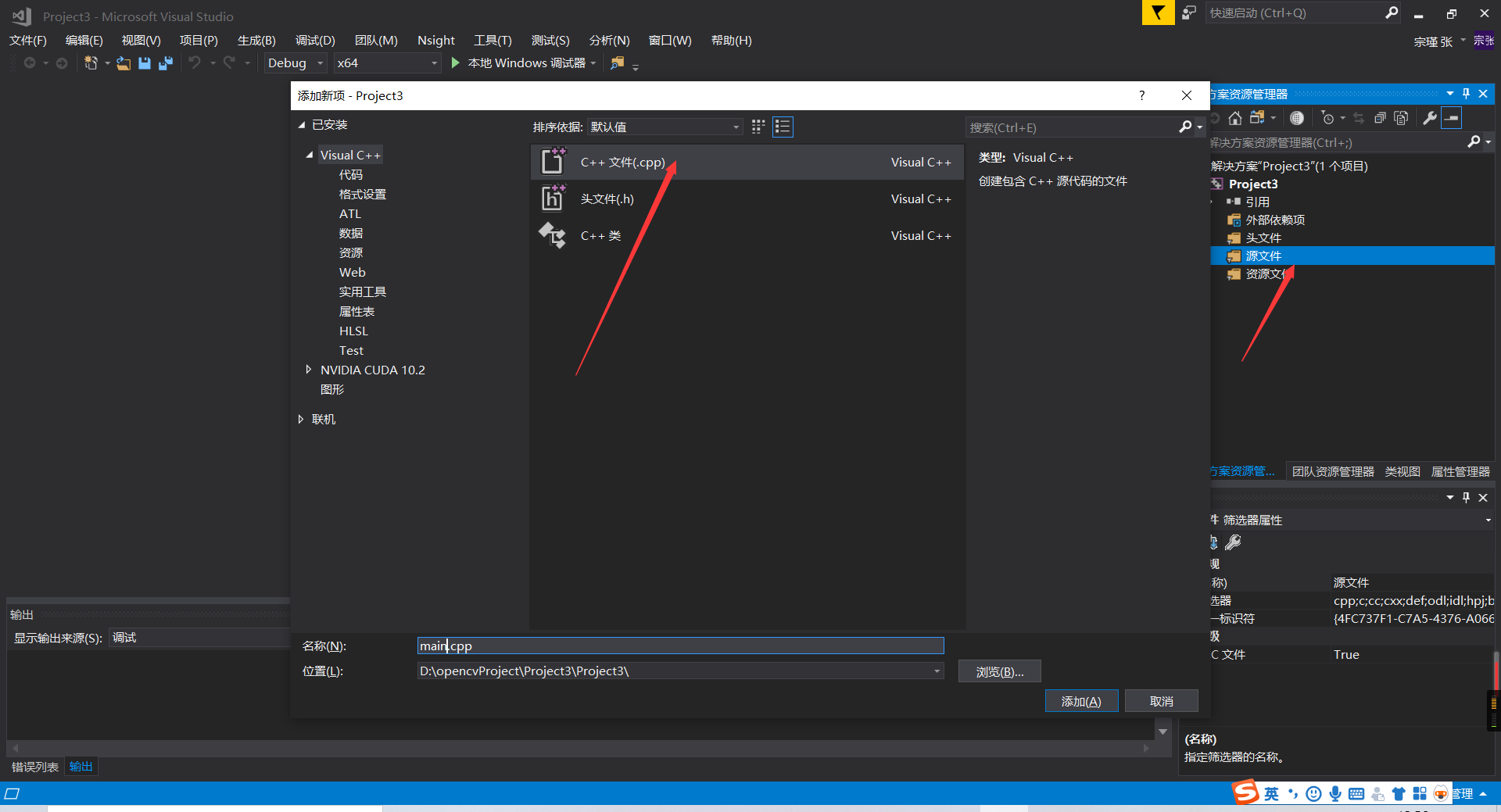Click the feedback icon beside quick launch
The image size is (1501, 812).
[x=1189, y=13]
